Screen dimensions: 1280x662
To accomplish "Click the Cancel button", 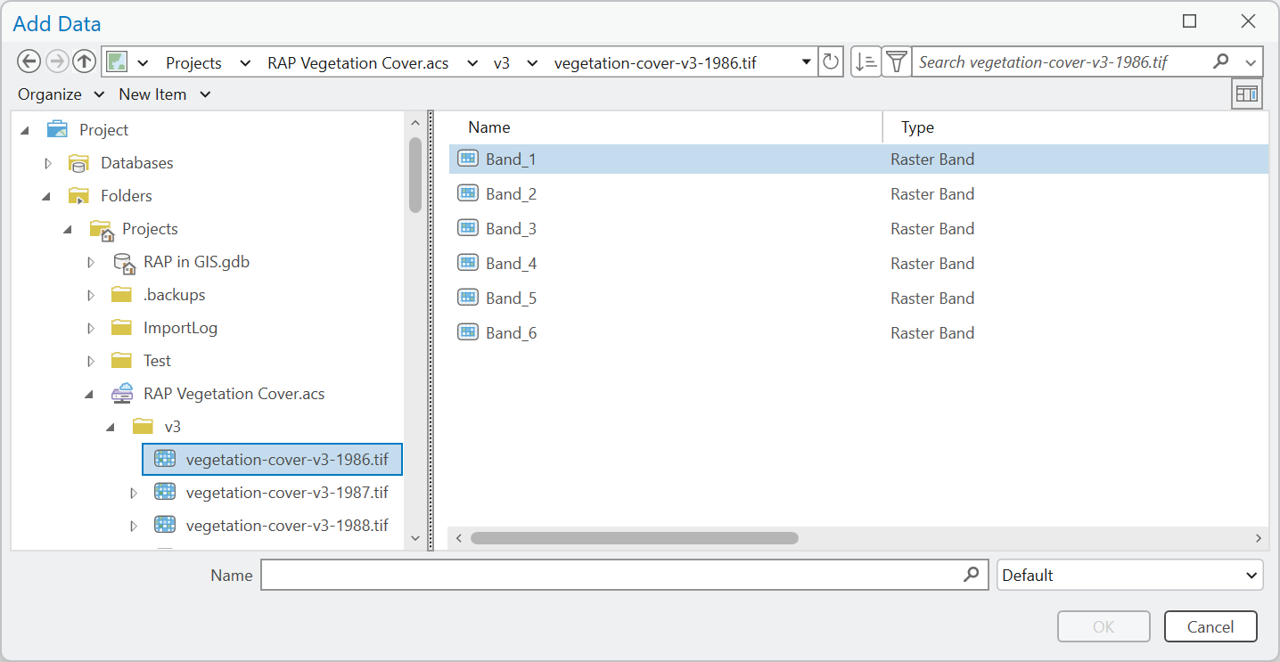I will [1210, 627].
